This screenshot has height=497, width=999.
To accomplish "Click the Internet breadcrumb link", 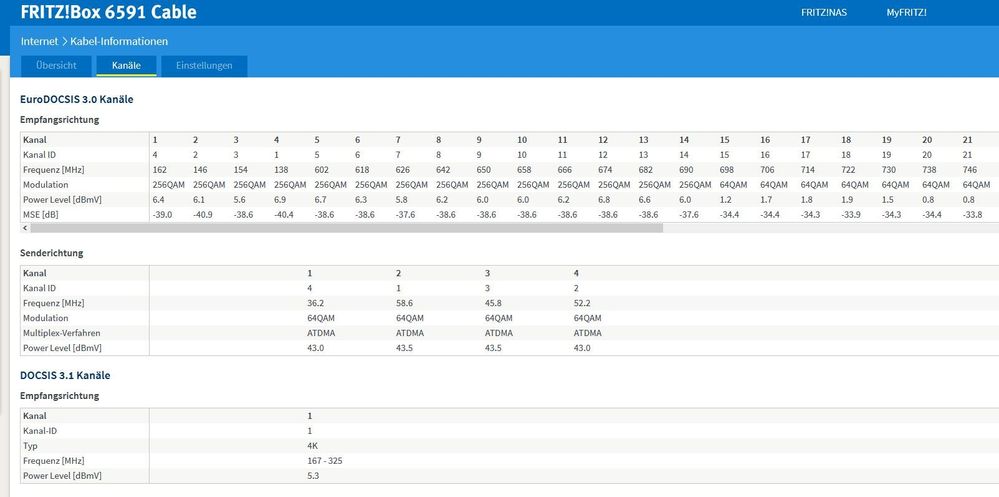I will coord(40,41).
